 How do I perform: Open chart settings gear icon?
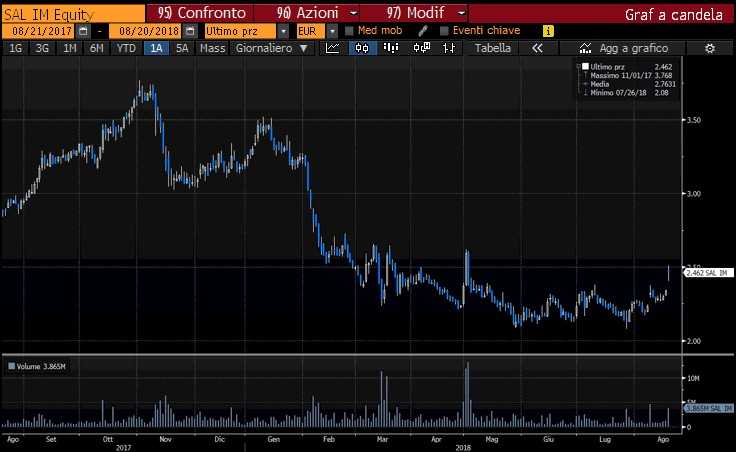pos(710,48)
